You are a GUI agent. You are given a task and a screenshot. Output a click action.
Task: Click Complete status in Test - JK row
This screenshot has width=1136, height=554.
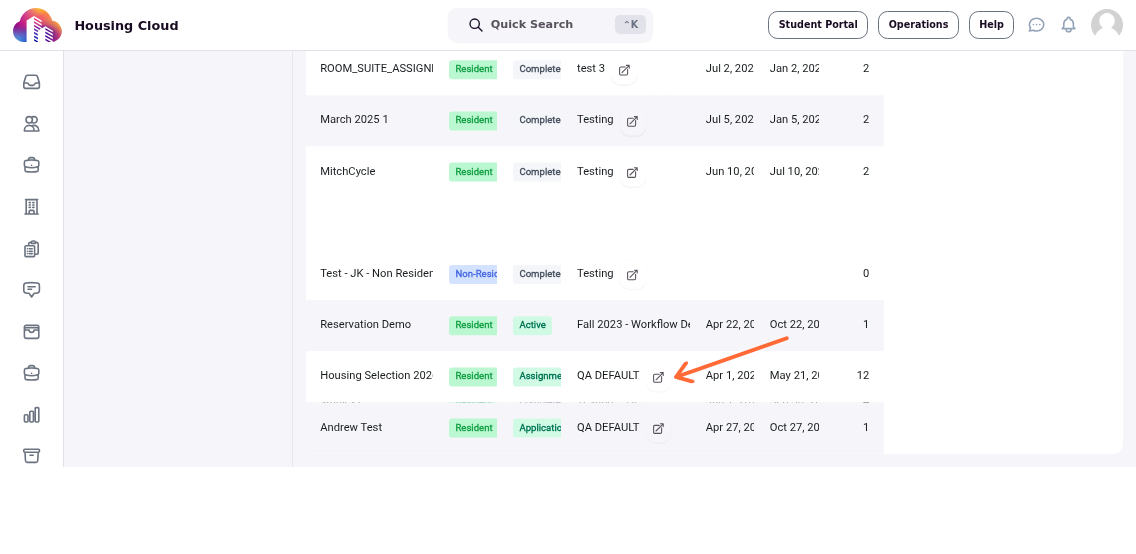(538, 274)
